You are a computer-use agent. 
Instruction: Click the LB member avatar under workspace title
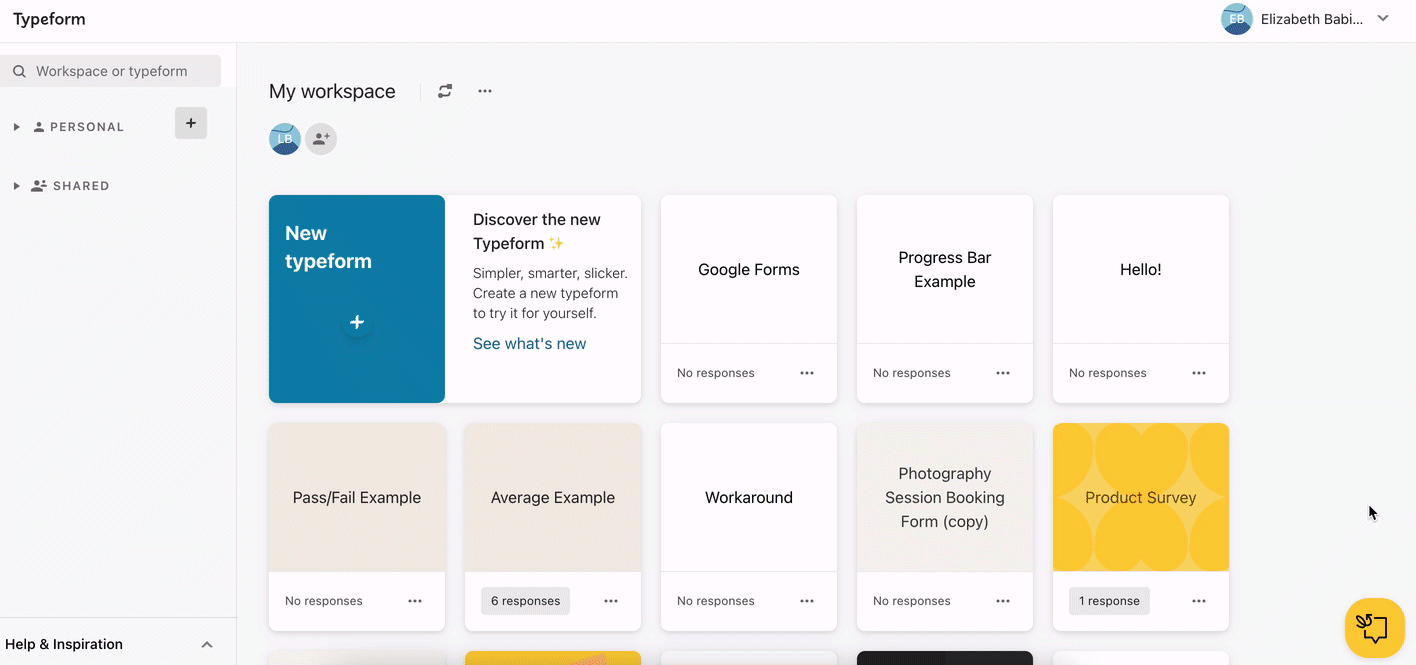[285, 139]
